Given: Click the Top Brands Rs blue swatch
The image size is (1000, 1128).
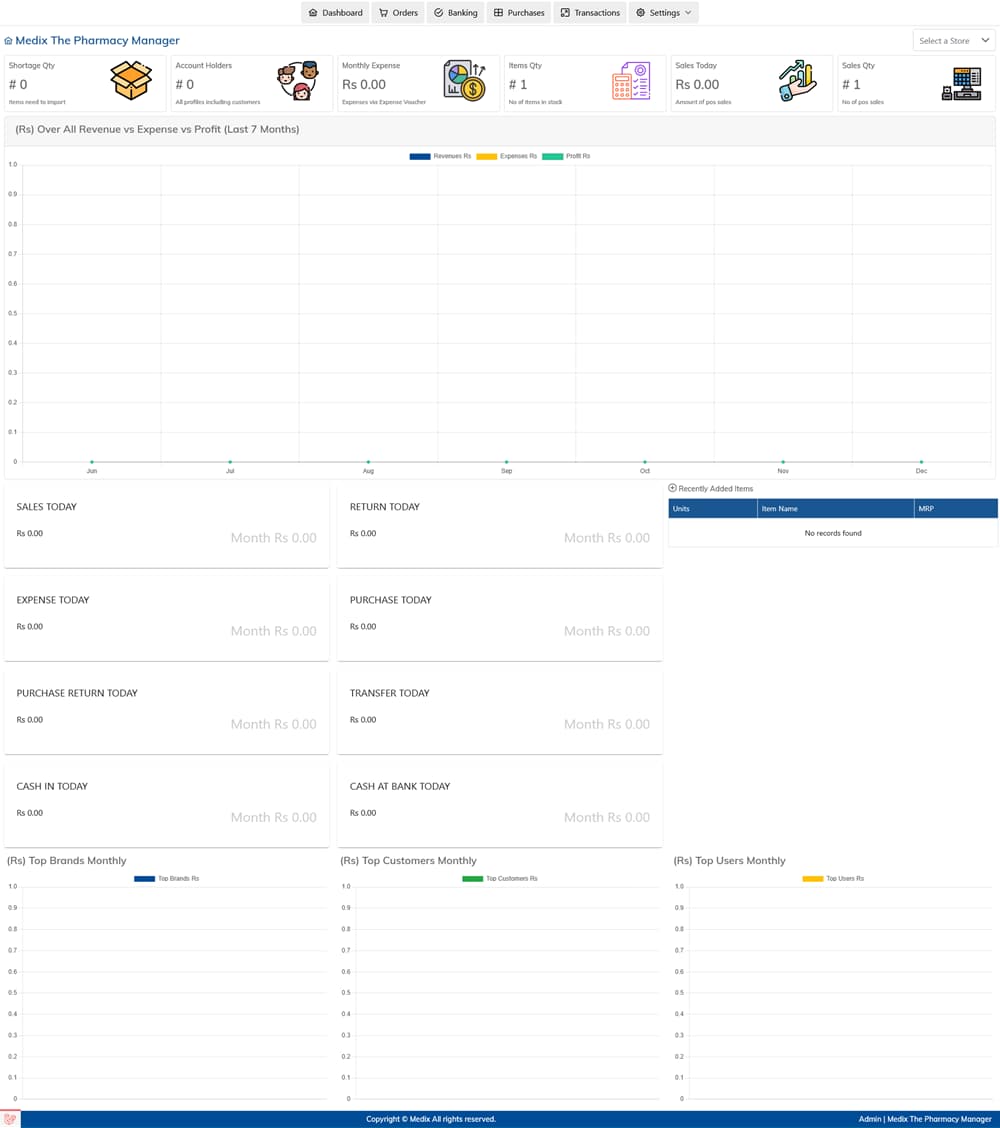Looking at the screenshot, I should coord(144,878).
